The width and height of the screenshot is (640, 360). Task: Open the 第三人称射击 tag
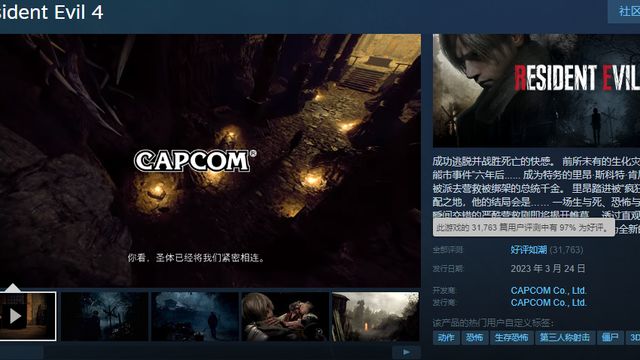[x=564, y=338]
